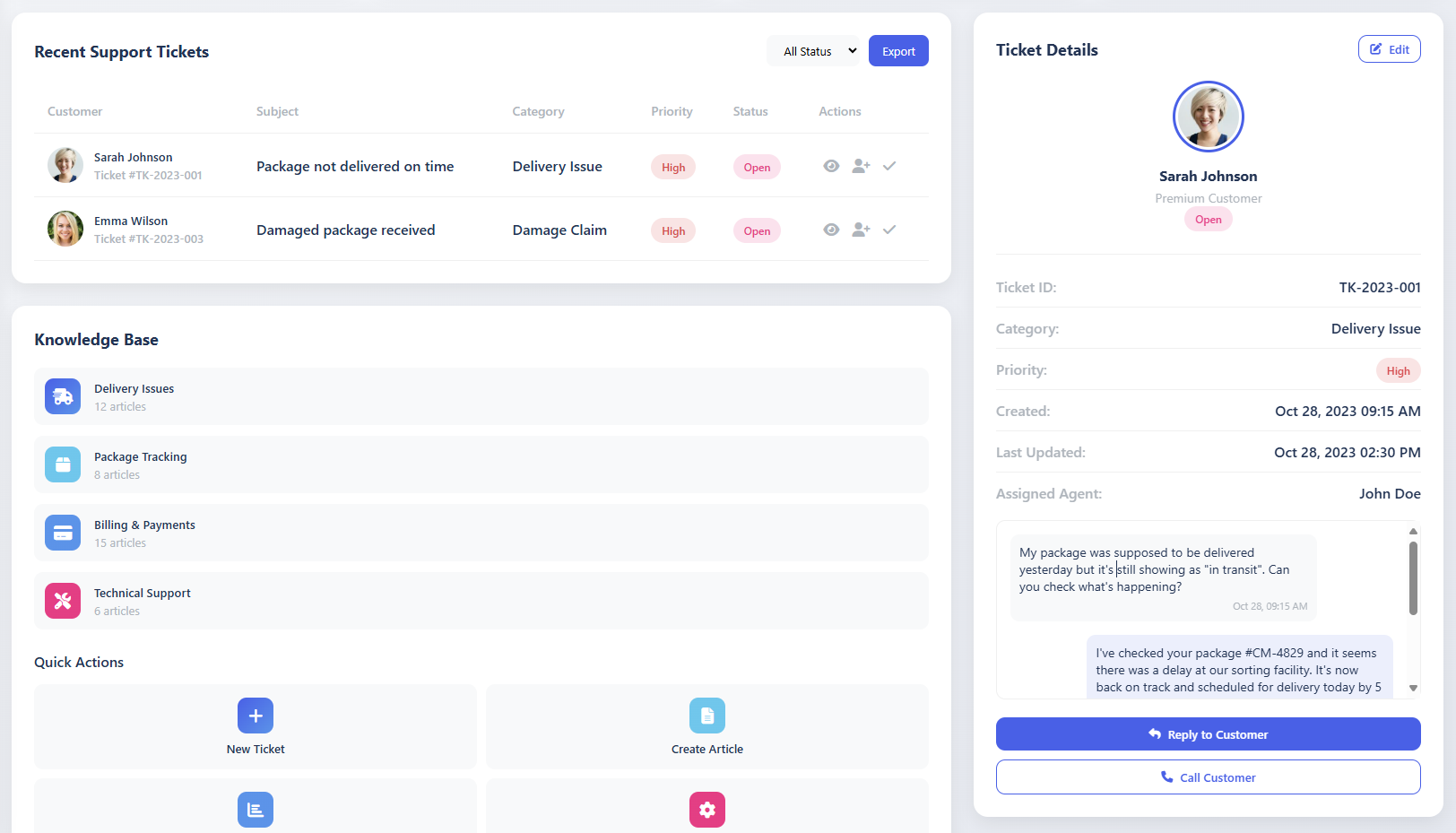
Task: Click Sarah Johnson's avatar in ticket list
Action: pyautogui.click(x=65, y=165)
